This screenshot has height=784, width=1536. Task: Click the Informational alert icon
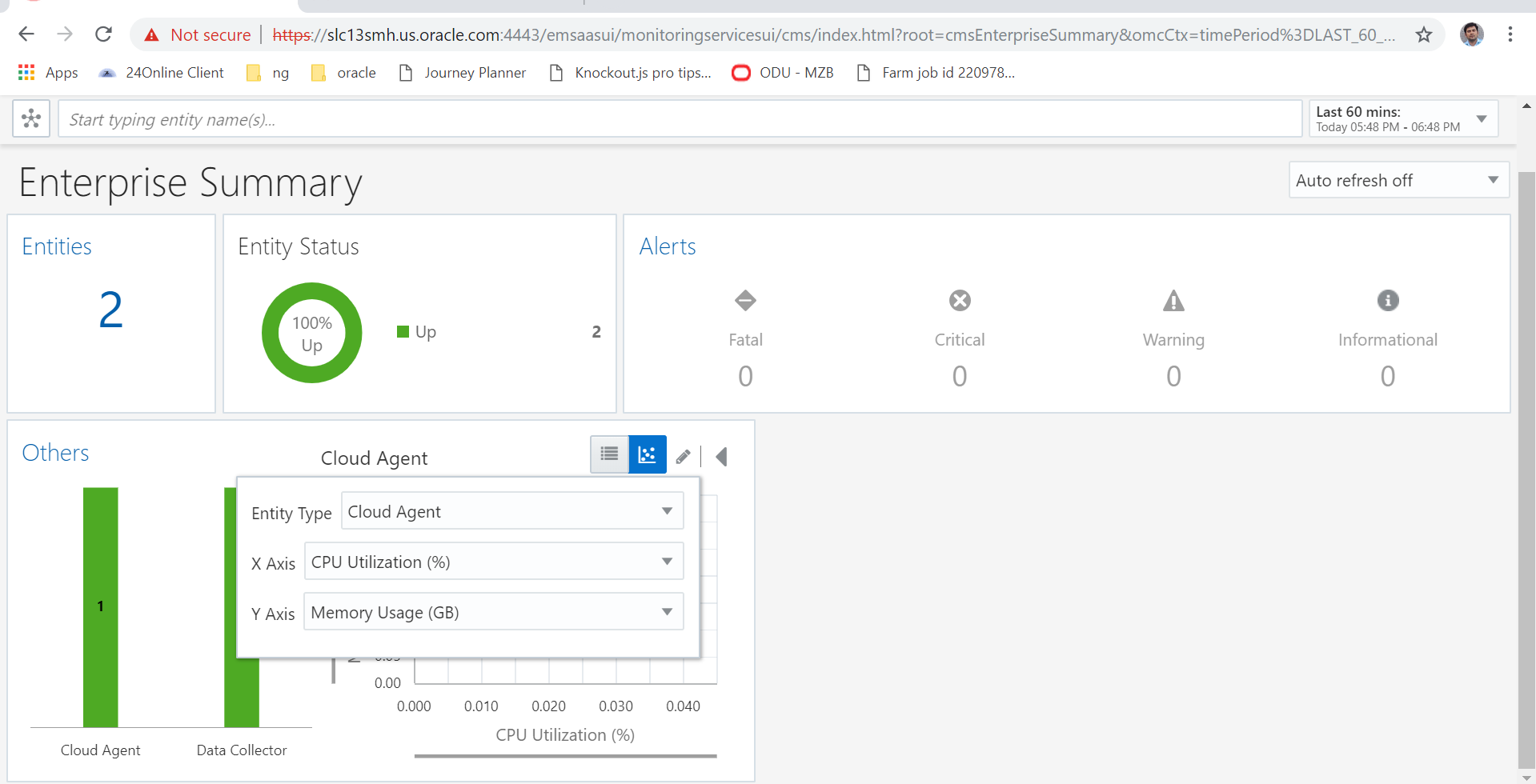tap(1388, 301)
